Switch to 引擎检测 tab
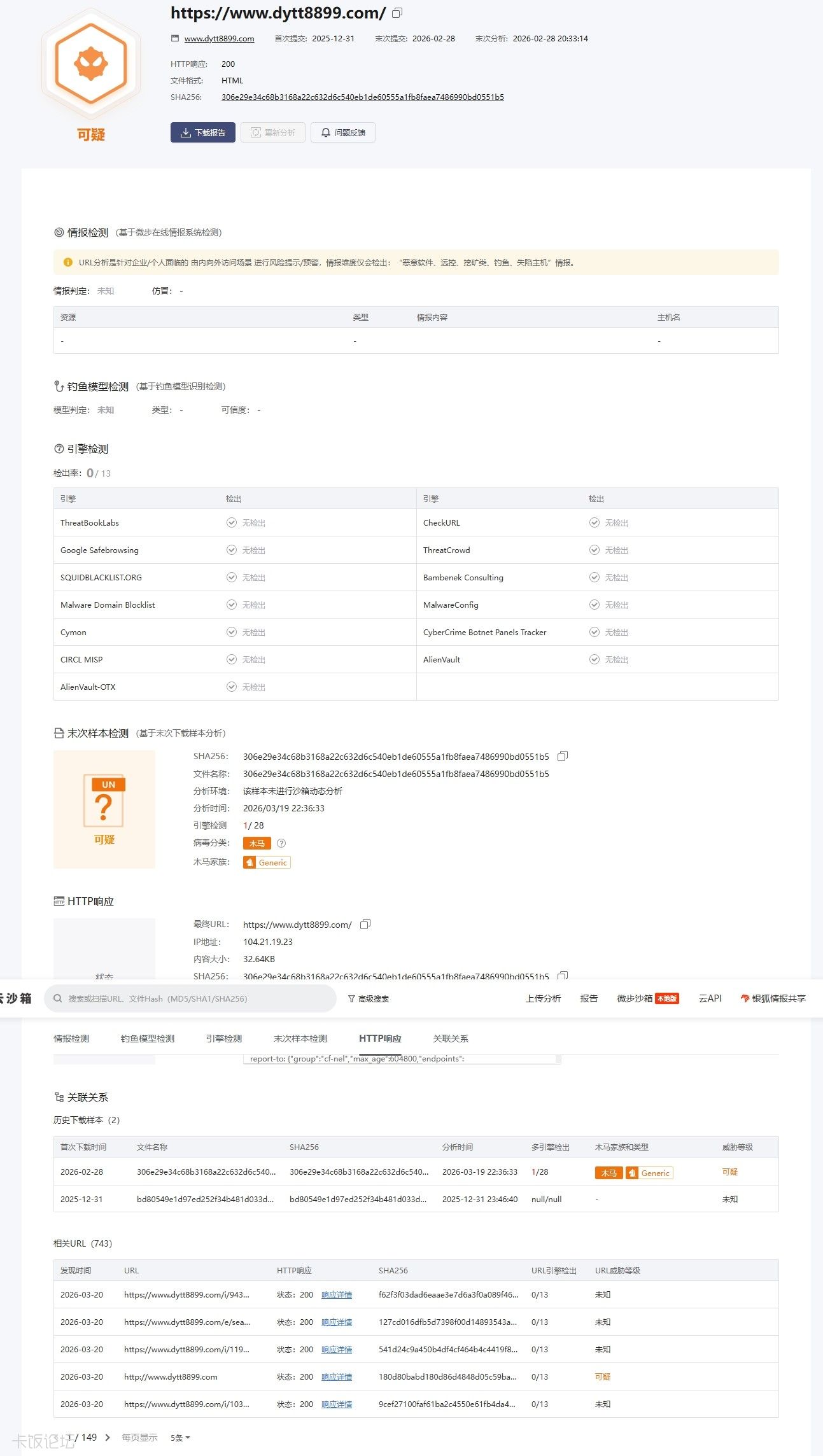The width and height of the screenshot is (823, 1456). click(224, 1039)
